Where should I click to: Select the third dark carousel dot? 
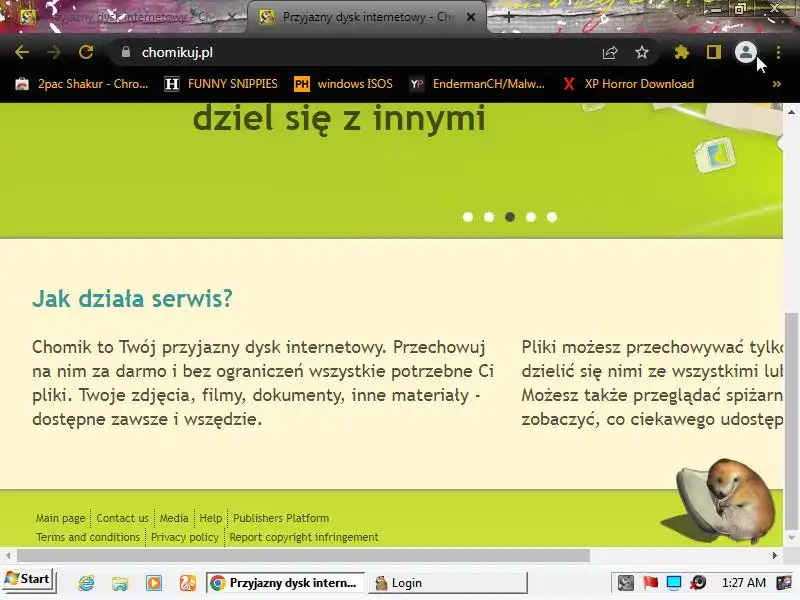click(x=510, y=217)
